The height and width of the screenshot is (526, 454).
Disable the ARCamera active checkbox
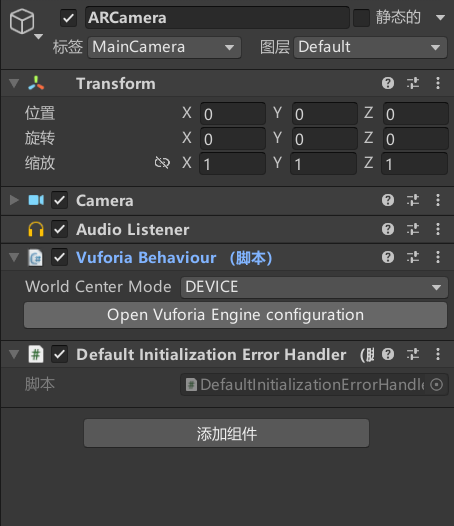68,18
